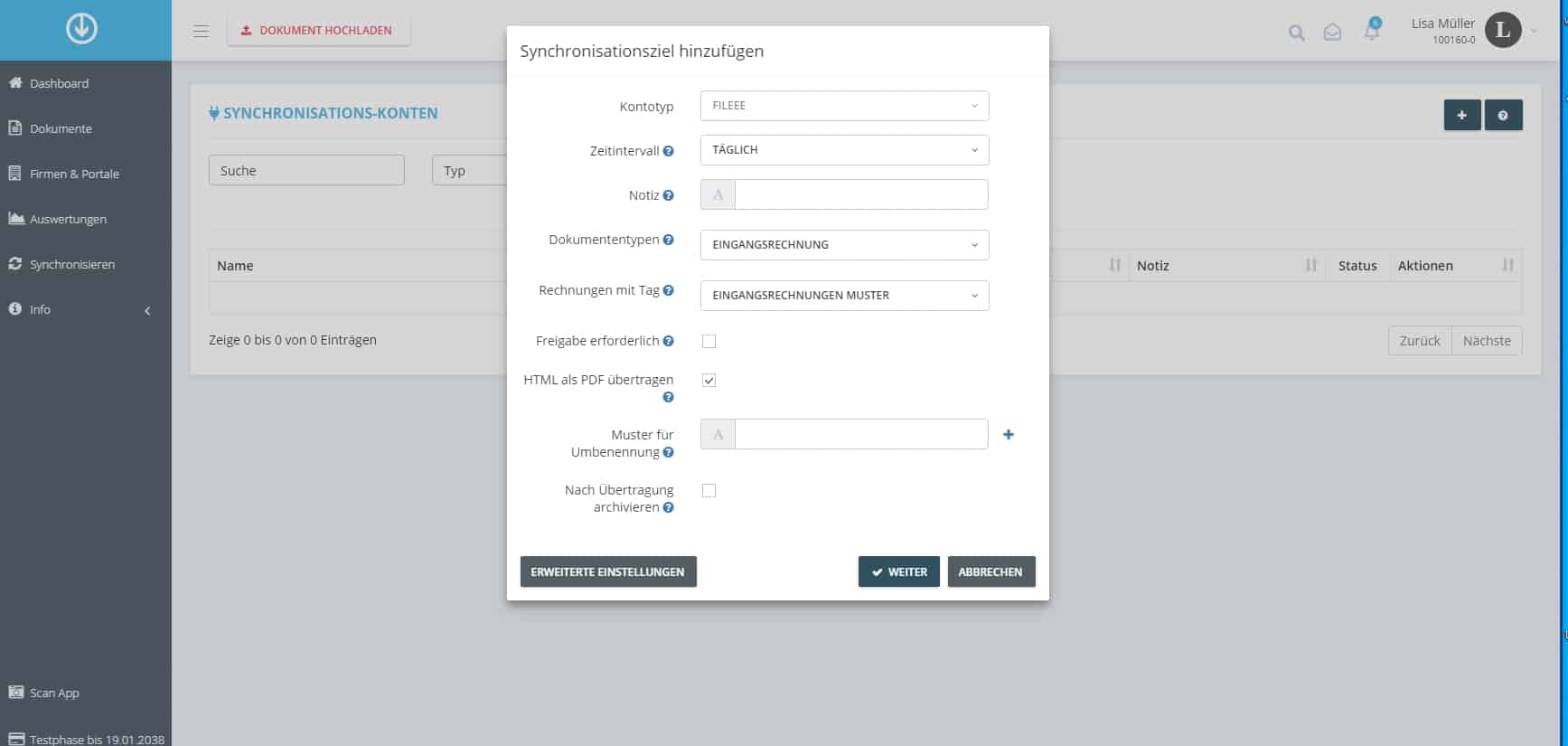Open the Rechnungen mit Tag dropdown
Image resolution: width=1568 pixels, height=746 pixels.
(844, 296)
